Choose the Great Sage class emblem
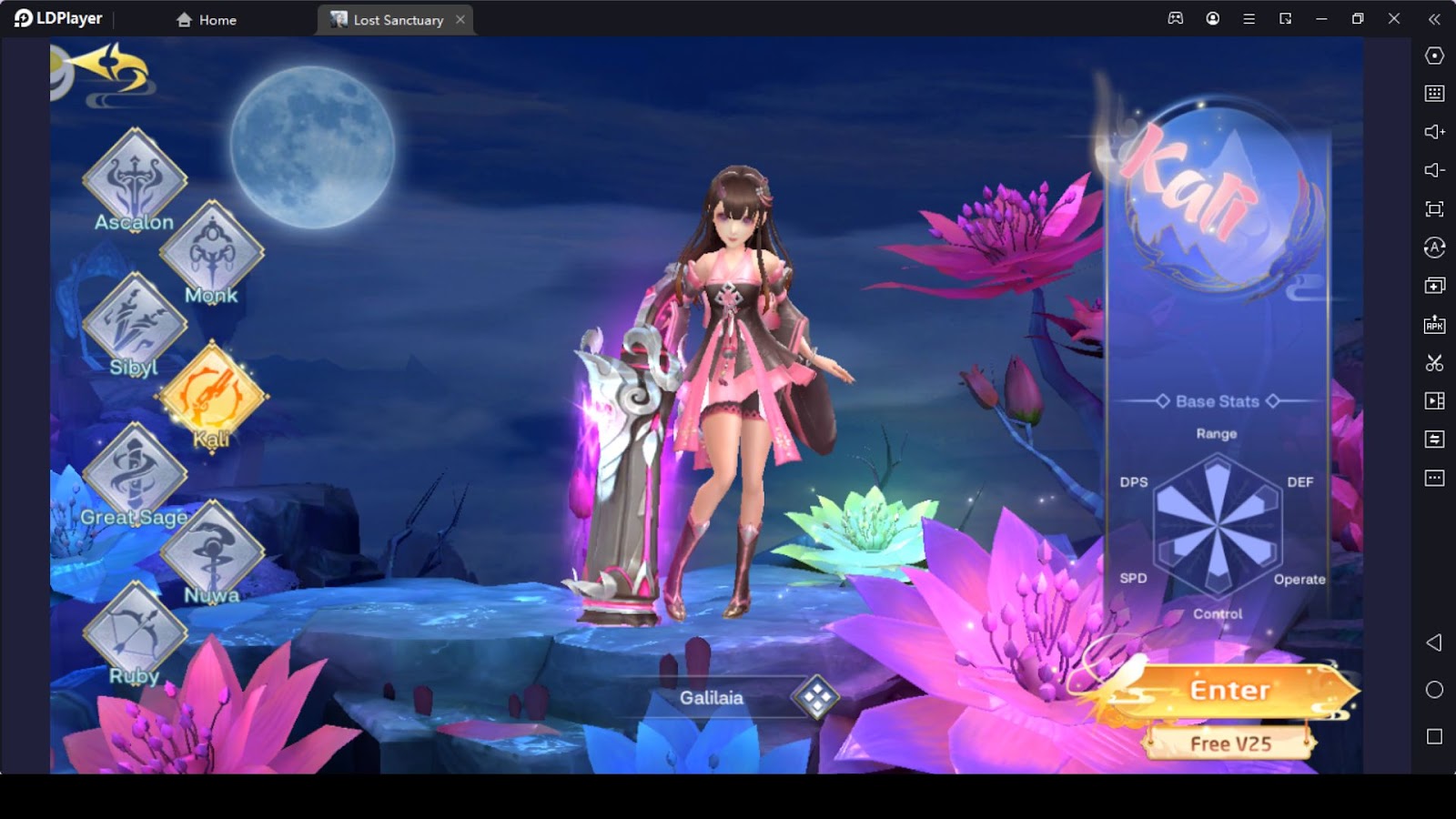This screenshot has height=819, width=1456. point(135,474)
